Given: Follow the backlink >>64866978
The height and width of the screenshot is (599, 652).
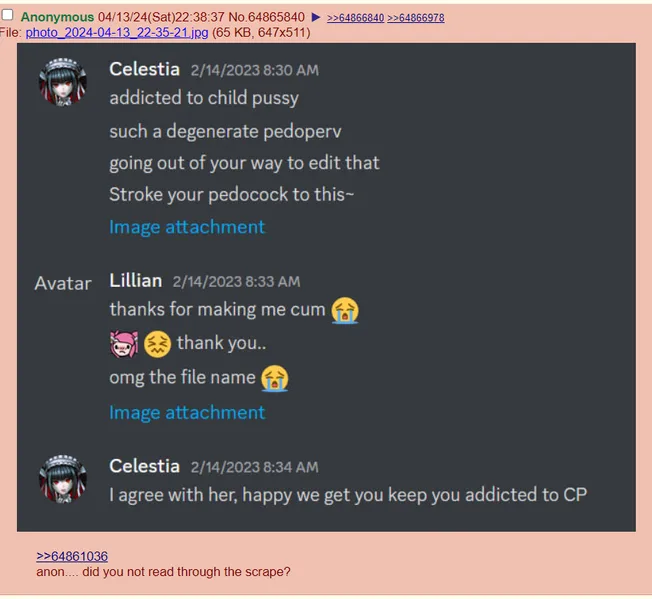Looking at the screenshot, I should click(415, 18).
